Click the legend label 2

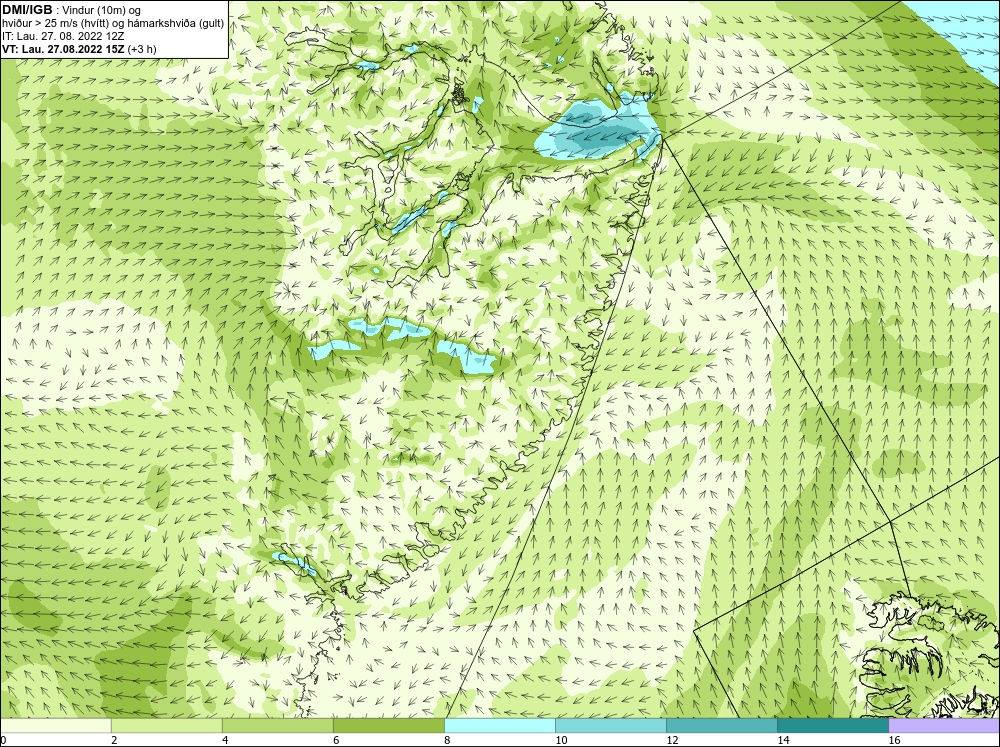[x=114, y=740]
